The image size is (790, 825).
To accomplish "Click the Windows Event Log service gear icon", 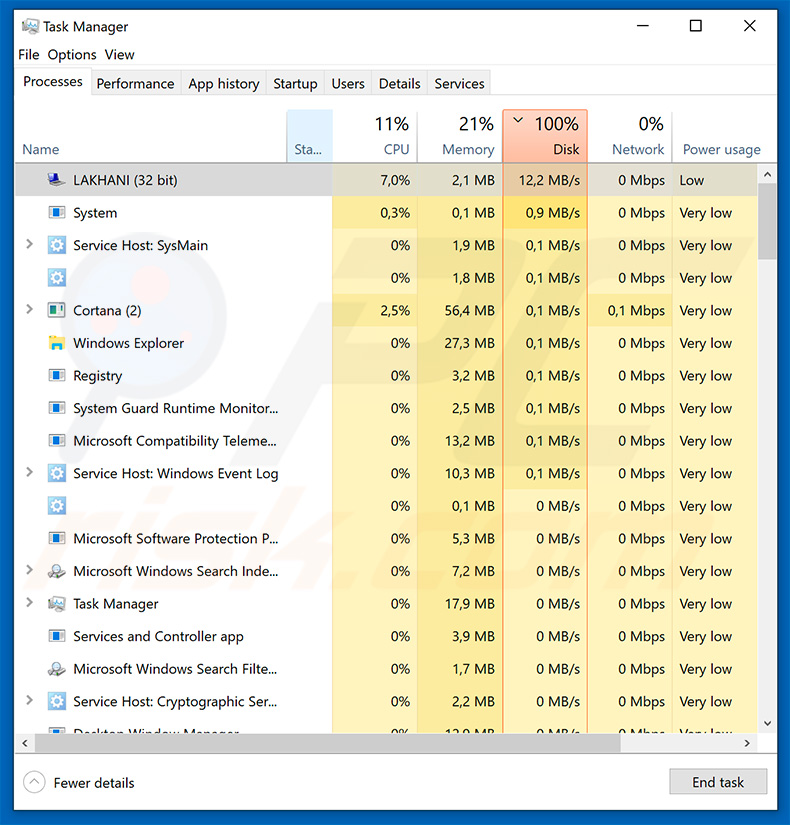I will 56,474.
